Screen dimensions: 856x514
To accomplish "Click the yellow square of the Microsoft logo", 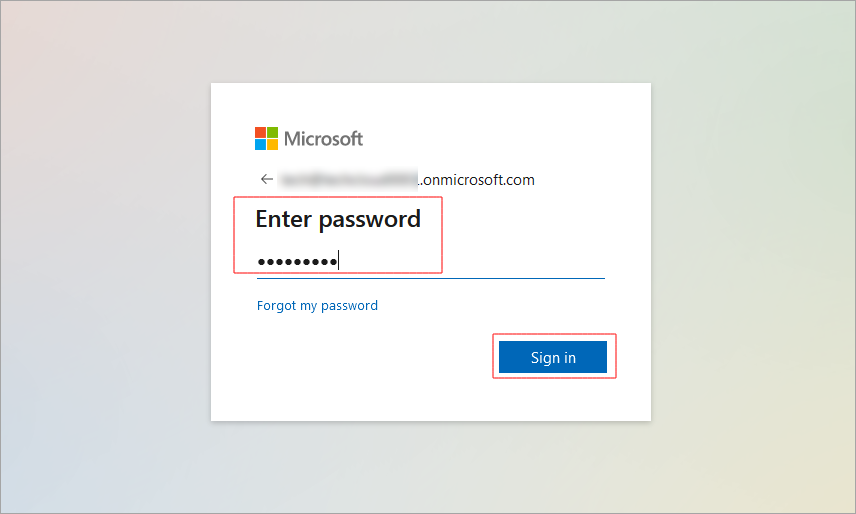I will click(272, 145).
